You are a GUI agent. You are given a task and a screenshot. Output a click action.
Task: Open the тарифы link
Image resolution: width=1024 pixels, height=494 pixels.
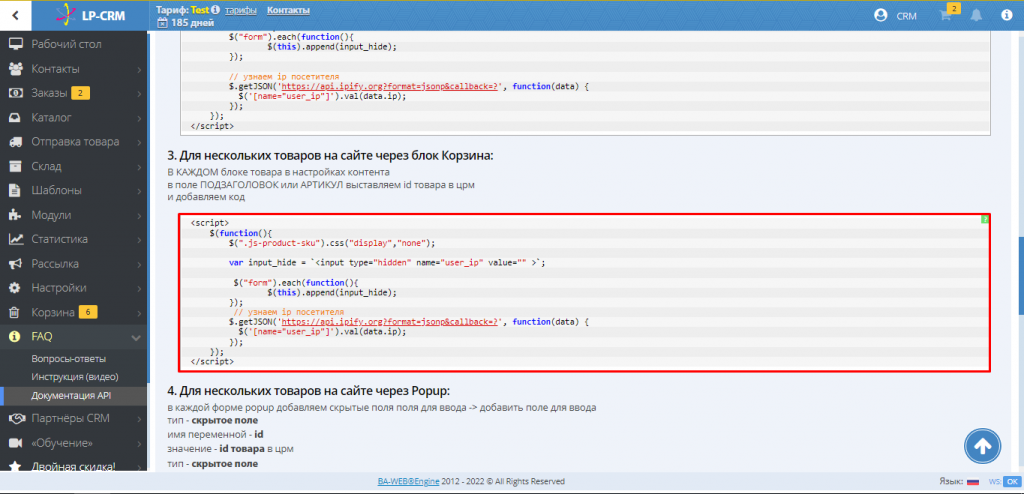[240, 10]
